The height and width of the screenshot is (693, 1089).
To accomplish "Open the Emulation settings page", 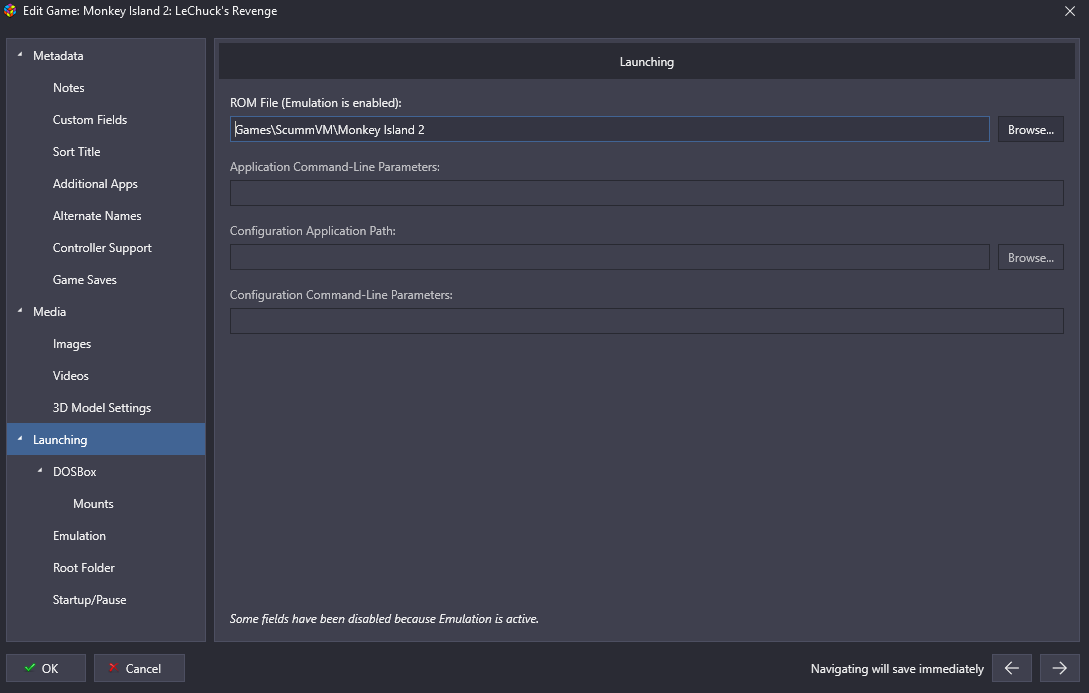I will click(x=79, y=536).
